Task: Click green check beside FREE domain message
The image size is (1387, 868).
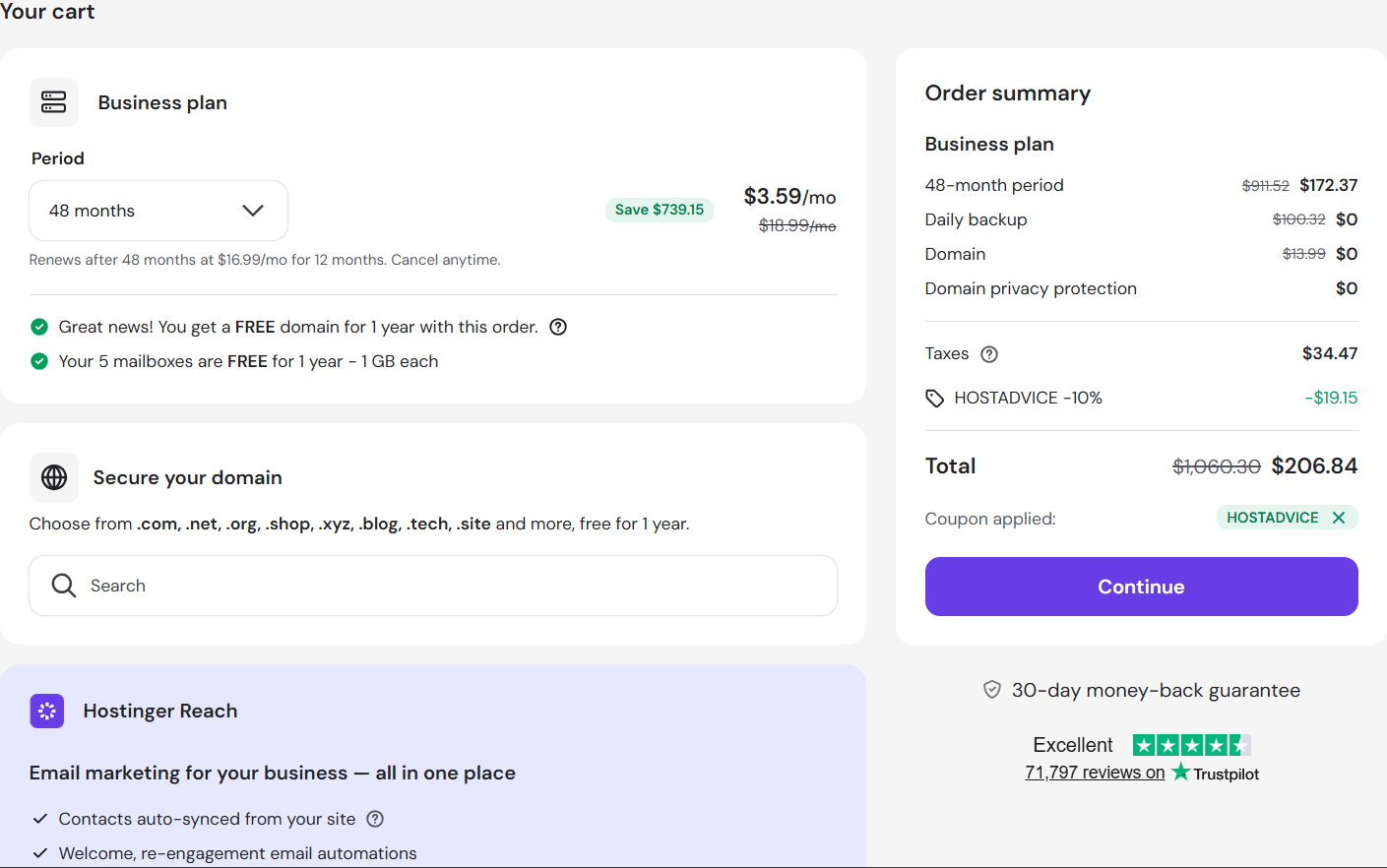Action: [x=39, y=327]
